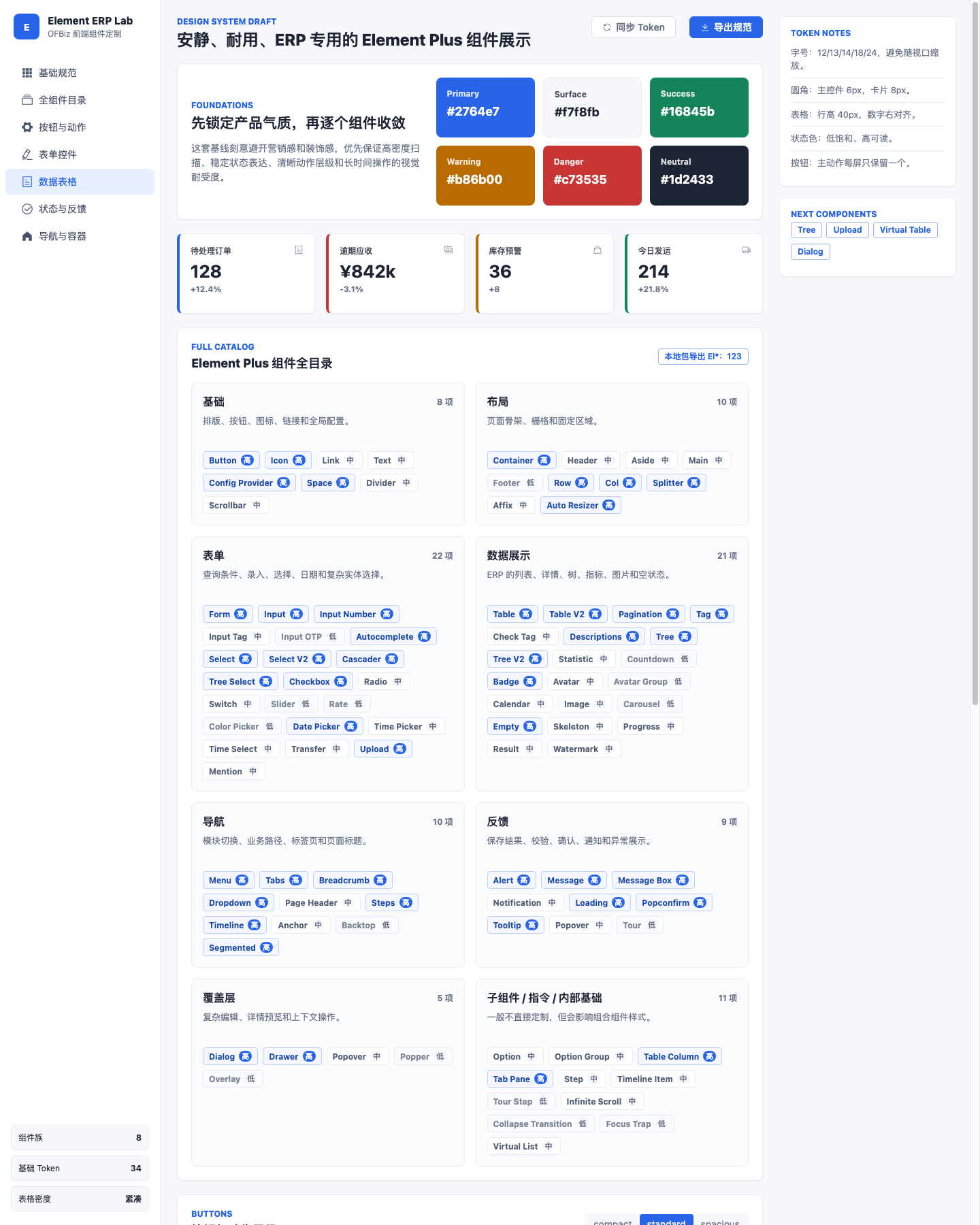The width and height of the screenshot is (980, 1225).
Task: Click the Virtual Table tag
Action: tap(905, 230)
